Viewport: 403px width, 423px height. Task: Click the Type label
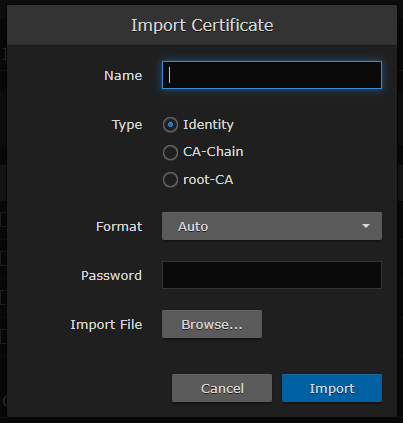tap(127, 125)
